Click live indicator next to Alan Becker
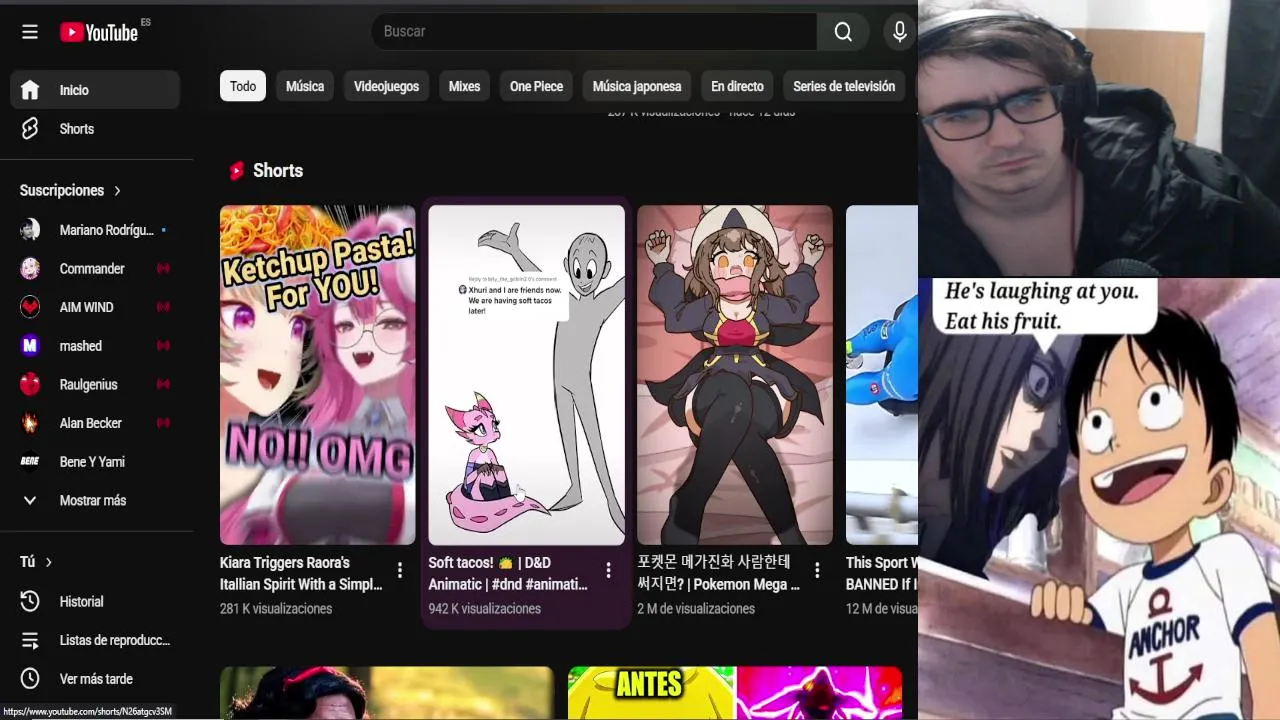Viewport: 1280px width, 720px height. coord(163,423)
